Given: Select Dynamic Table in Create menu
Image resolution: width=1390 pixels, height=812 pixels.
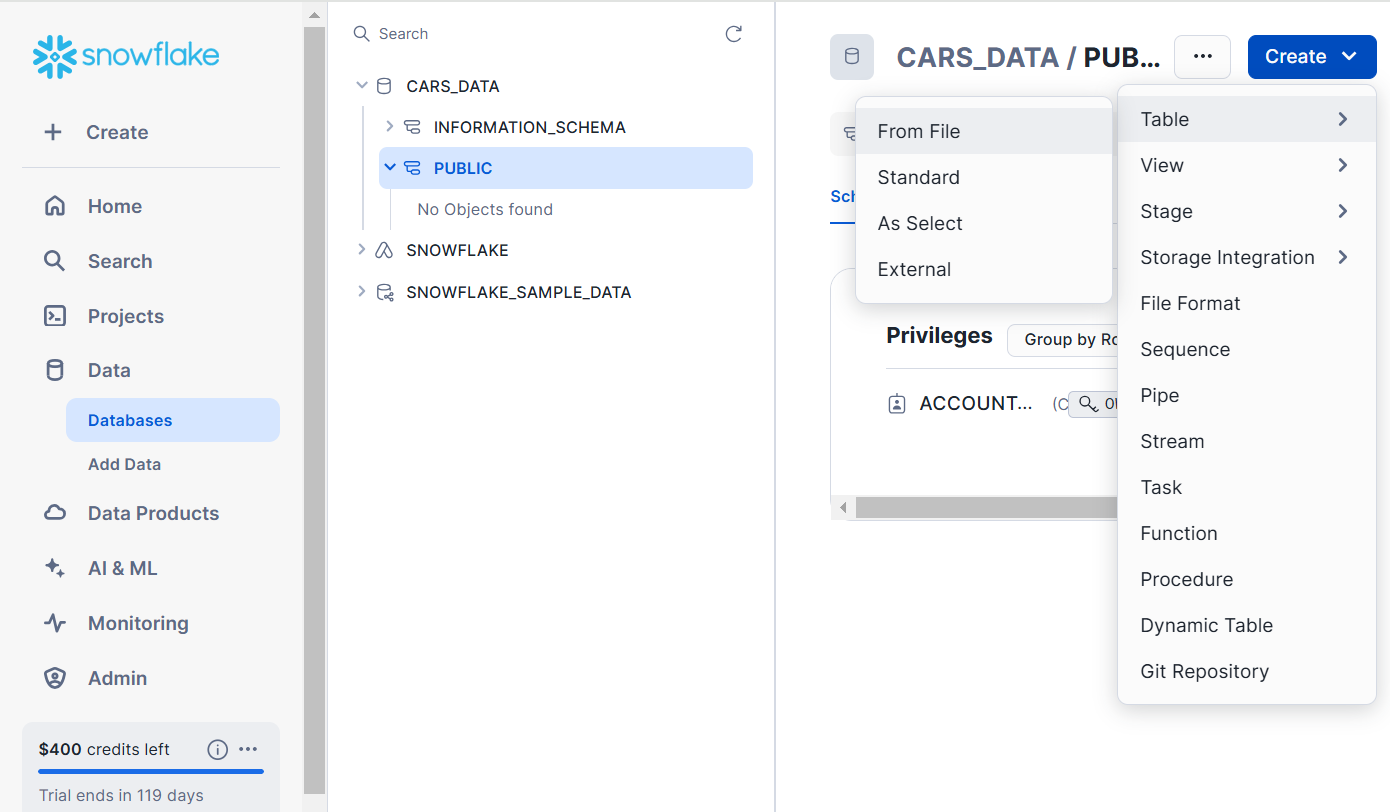Looking at the screenshot, I should pos(1246,625).
